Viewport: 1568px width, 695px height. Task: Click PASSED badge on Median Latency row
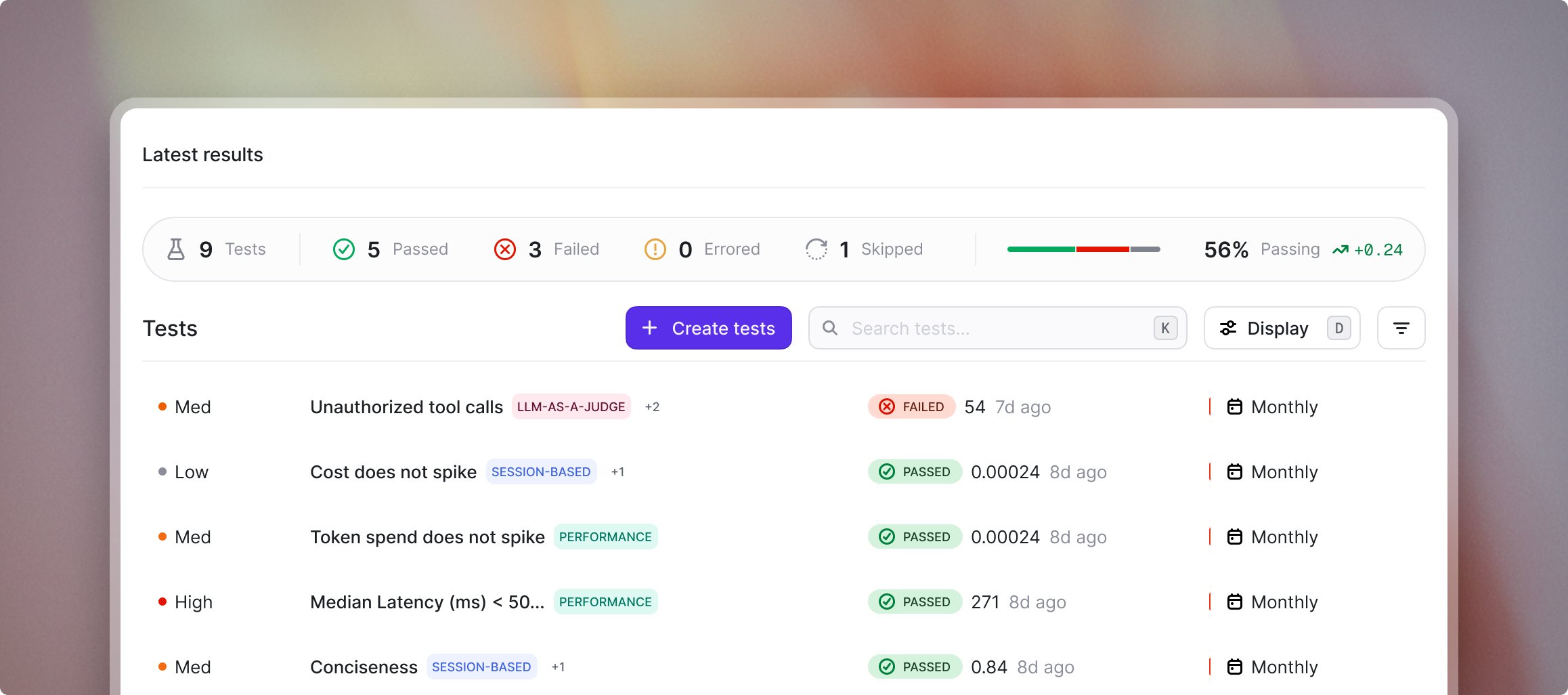point(915,602)
